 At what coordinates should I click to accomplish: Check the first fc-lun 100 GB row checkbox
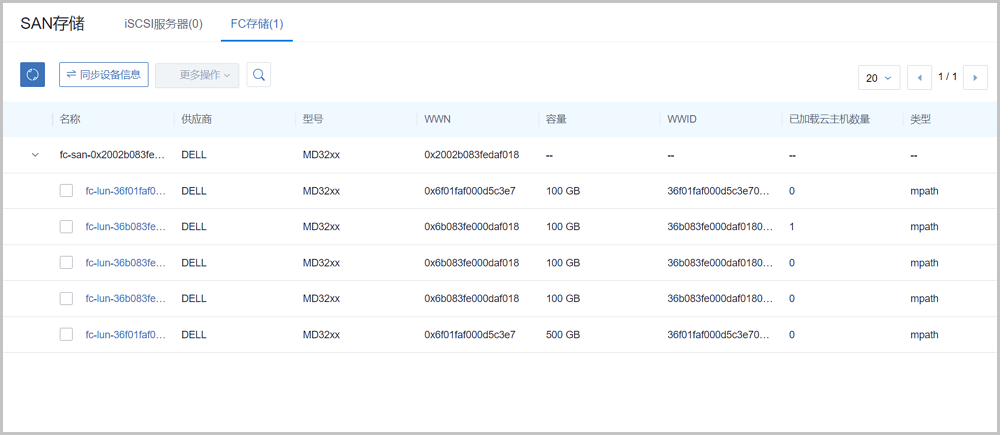(x=66, y=191)
